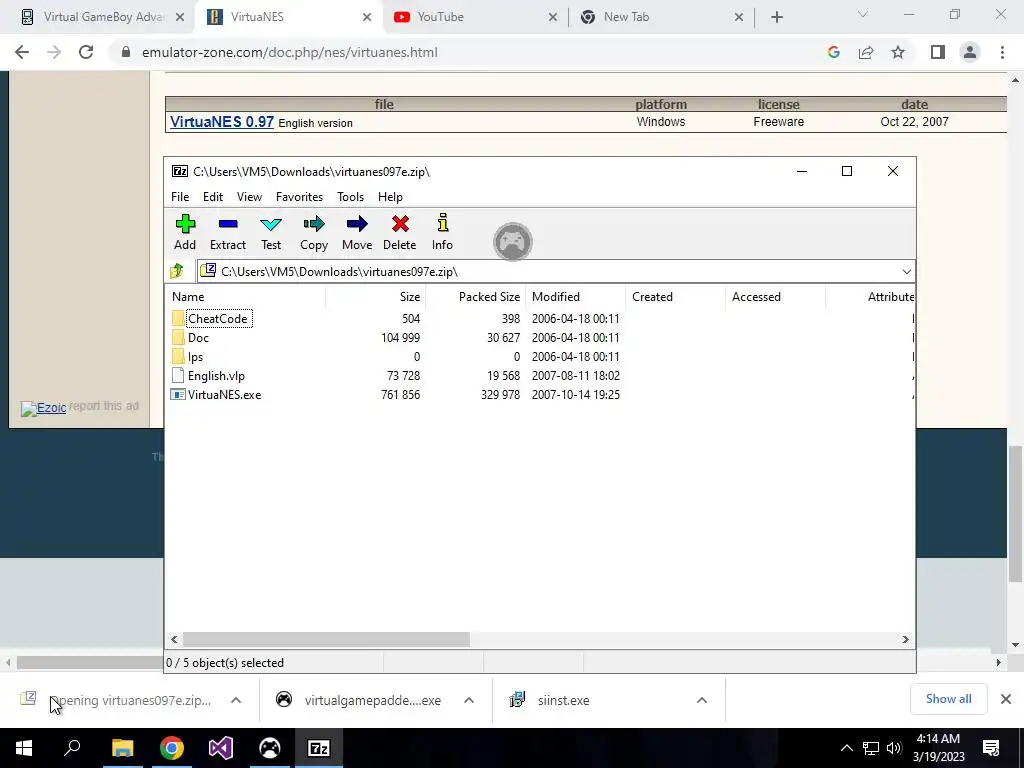
Task: Click the gamepad app taskbar icon
Action: [x=270, y=748]
